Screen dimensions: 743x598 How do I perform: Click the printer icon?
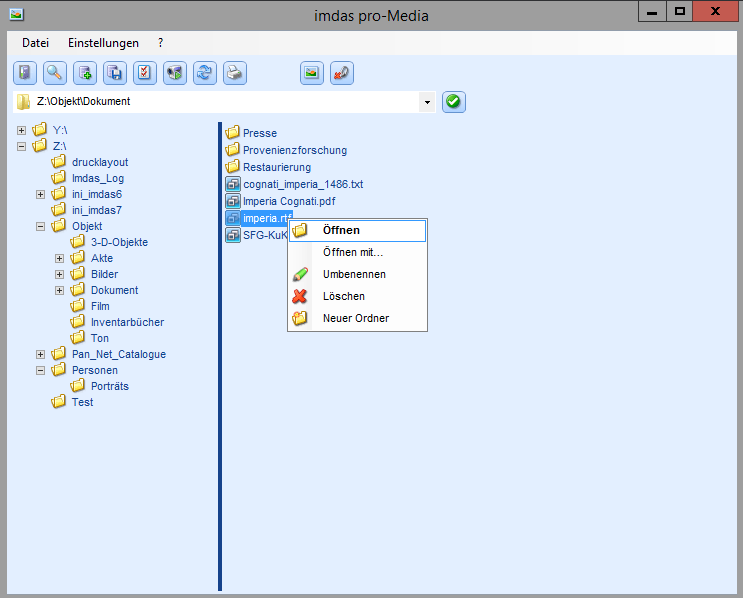235,73
